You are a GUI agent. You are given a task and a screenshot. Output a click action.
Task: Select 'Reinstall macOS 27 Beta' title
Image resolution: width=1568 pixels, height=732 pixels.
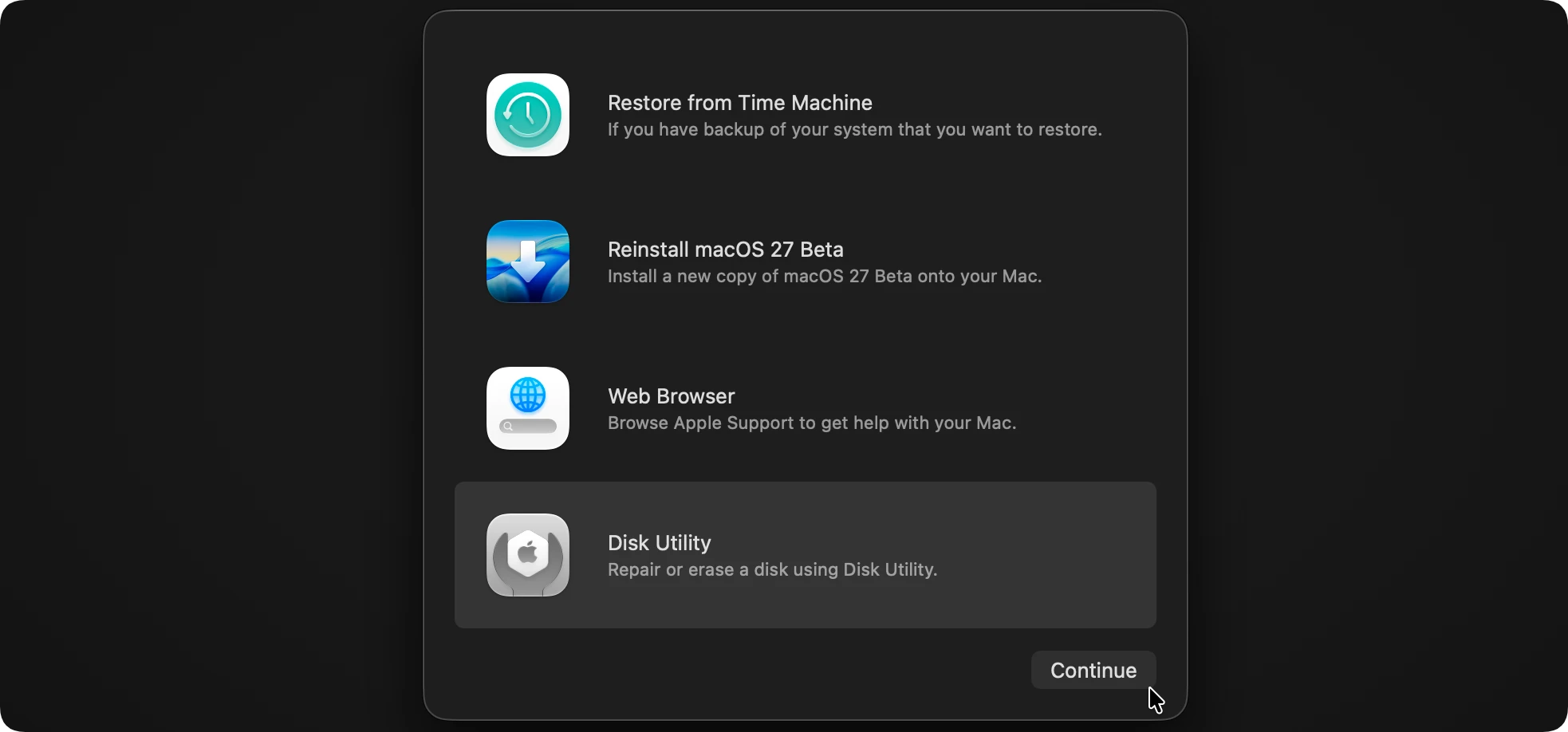point(725,250)
